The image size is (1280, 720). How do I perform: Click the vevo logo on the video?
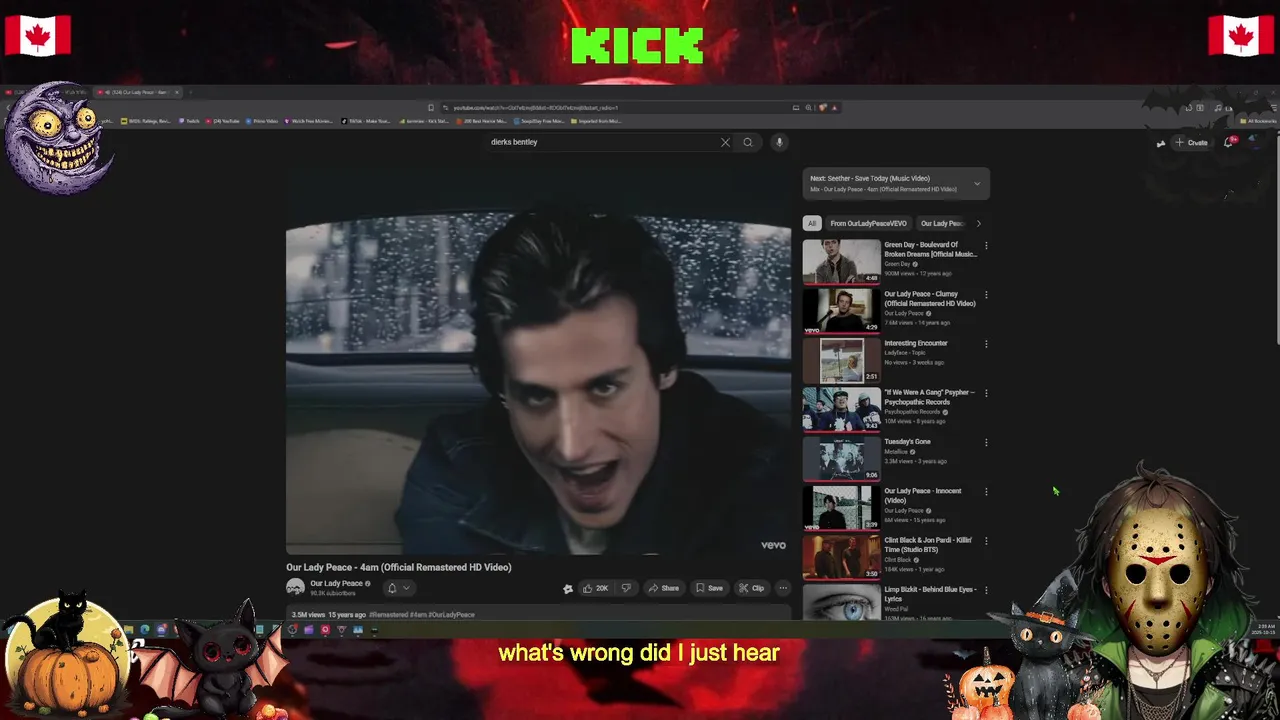pyautogui.click(x=773, y=545)
